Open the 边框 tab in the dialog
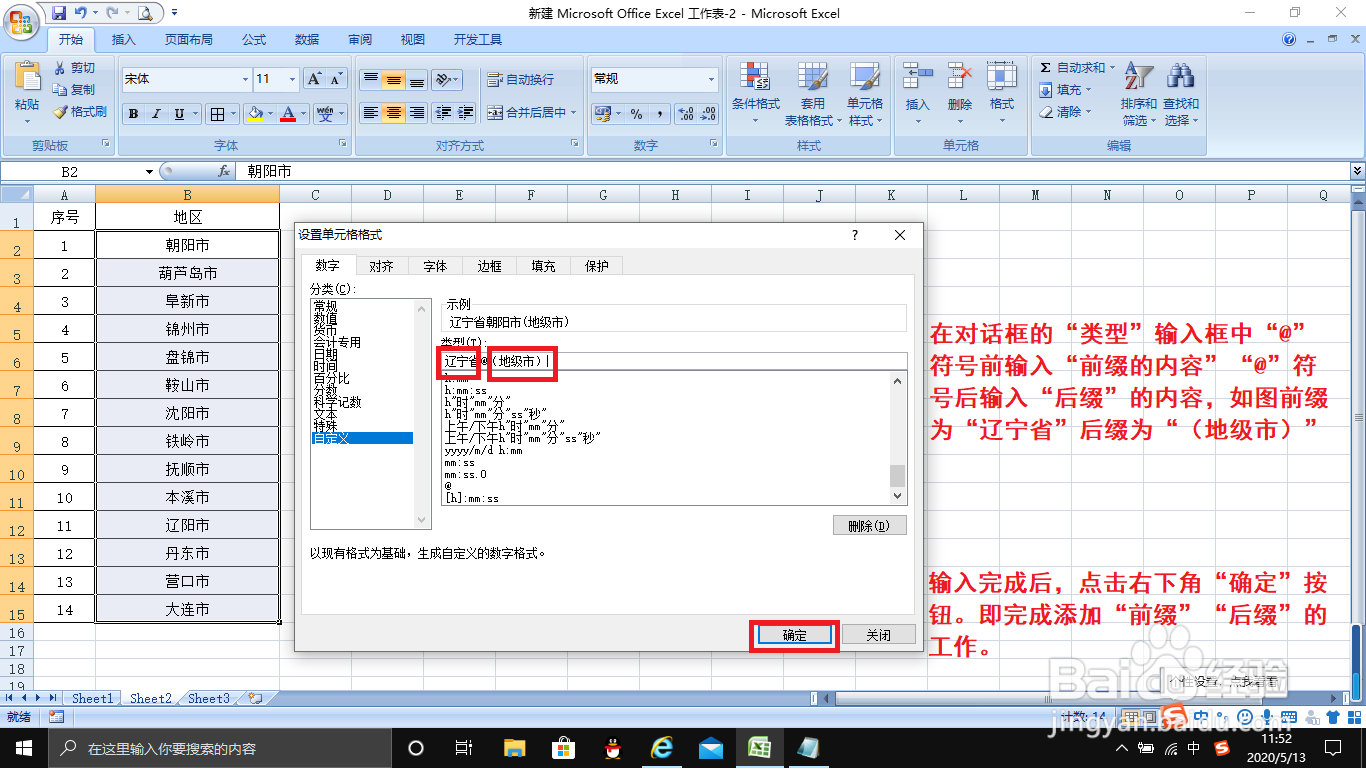Screen dimensions: 1366x769 [489, 266]
